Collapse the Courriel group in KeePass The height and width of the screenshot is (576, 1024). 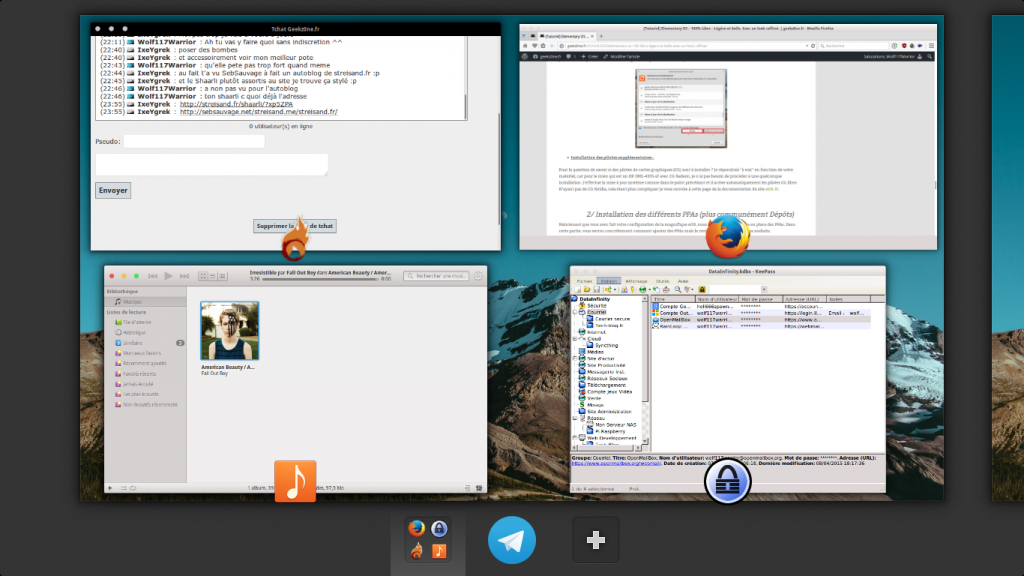point(573,311)
